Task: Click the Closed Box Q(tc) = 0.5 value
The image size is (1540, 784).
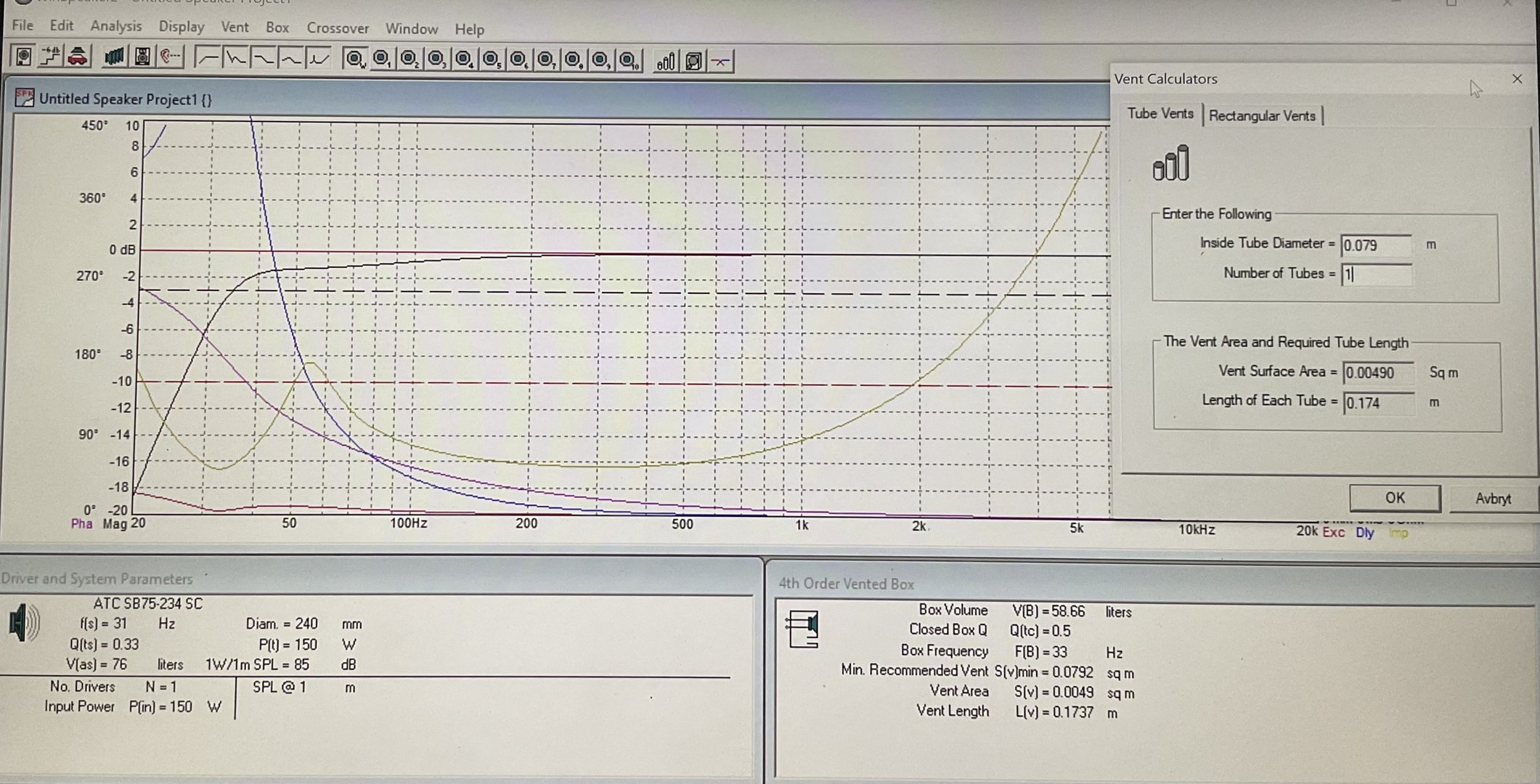Action: pos(1040,631)
